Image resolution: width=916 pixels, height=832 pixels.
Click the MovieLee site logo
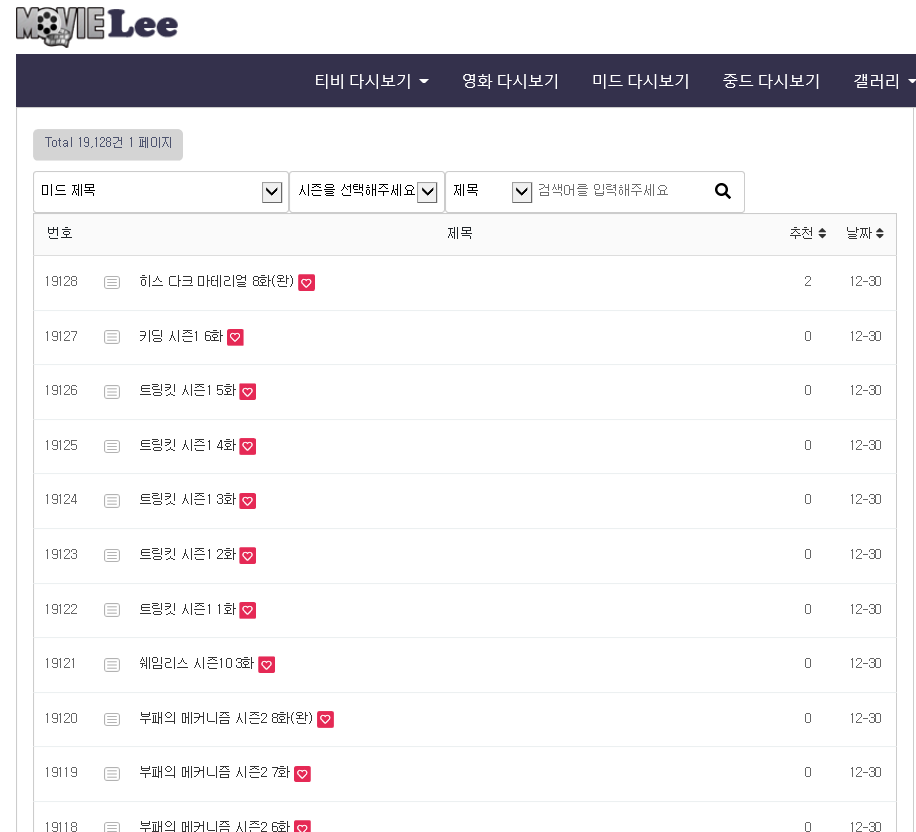pyautogui.click(x=97, y=27)
